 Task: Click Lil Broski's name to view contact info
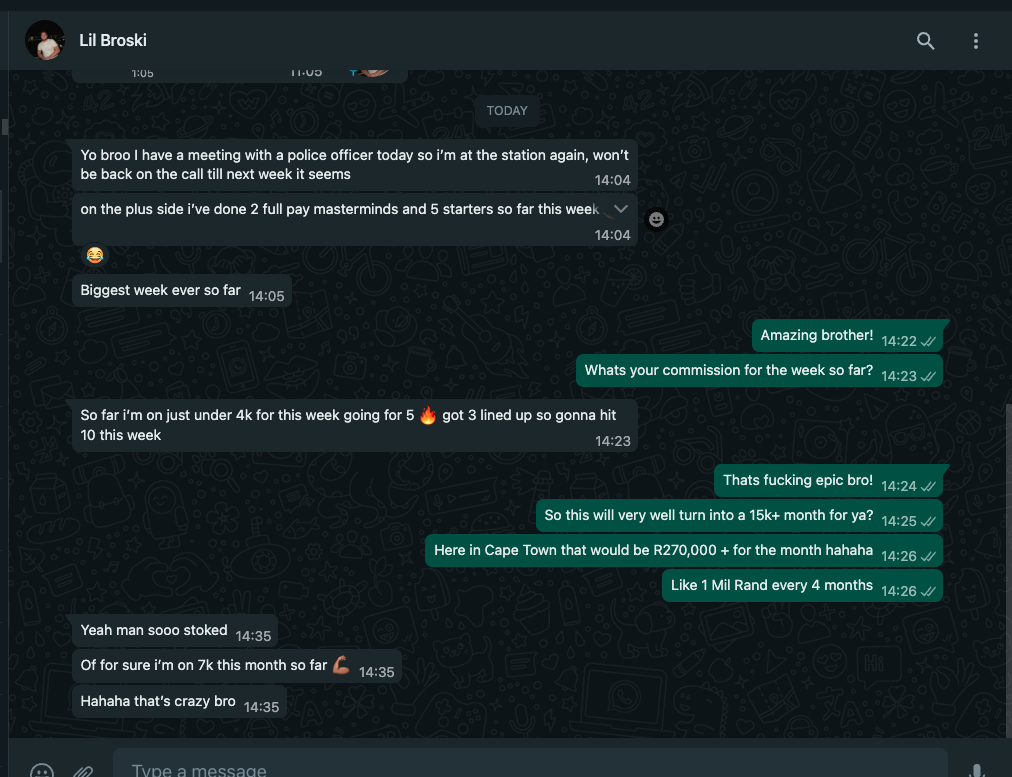(113, 41)
